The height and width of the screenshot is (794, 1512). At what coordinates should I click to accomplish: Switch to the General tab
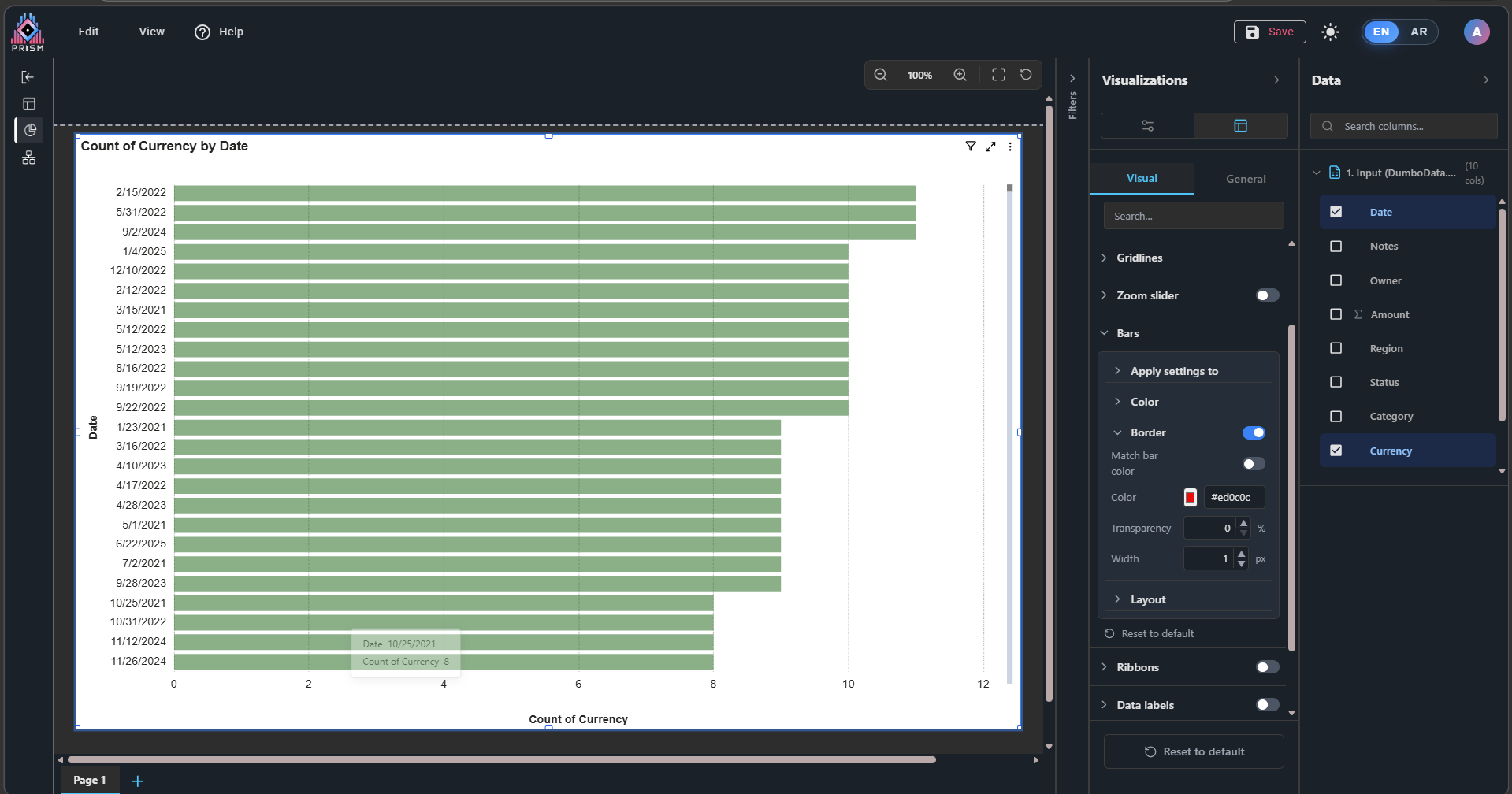pyautogui.click(x=1245, y=179)
